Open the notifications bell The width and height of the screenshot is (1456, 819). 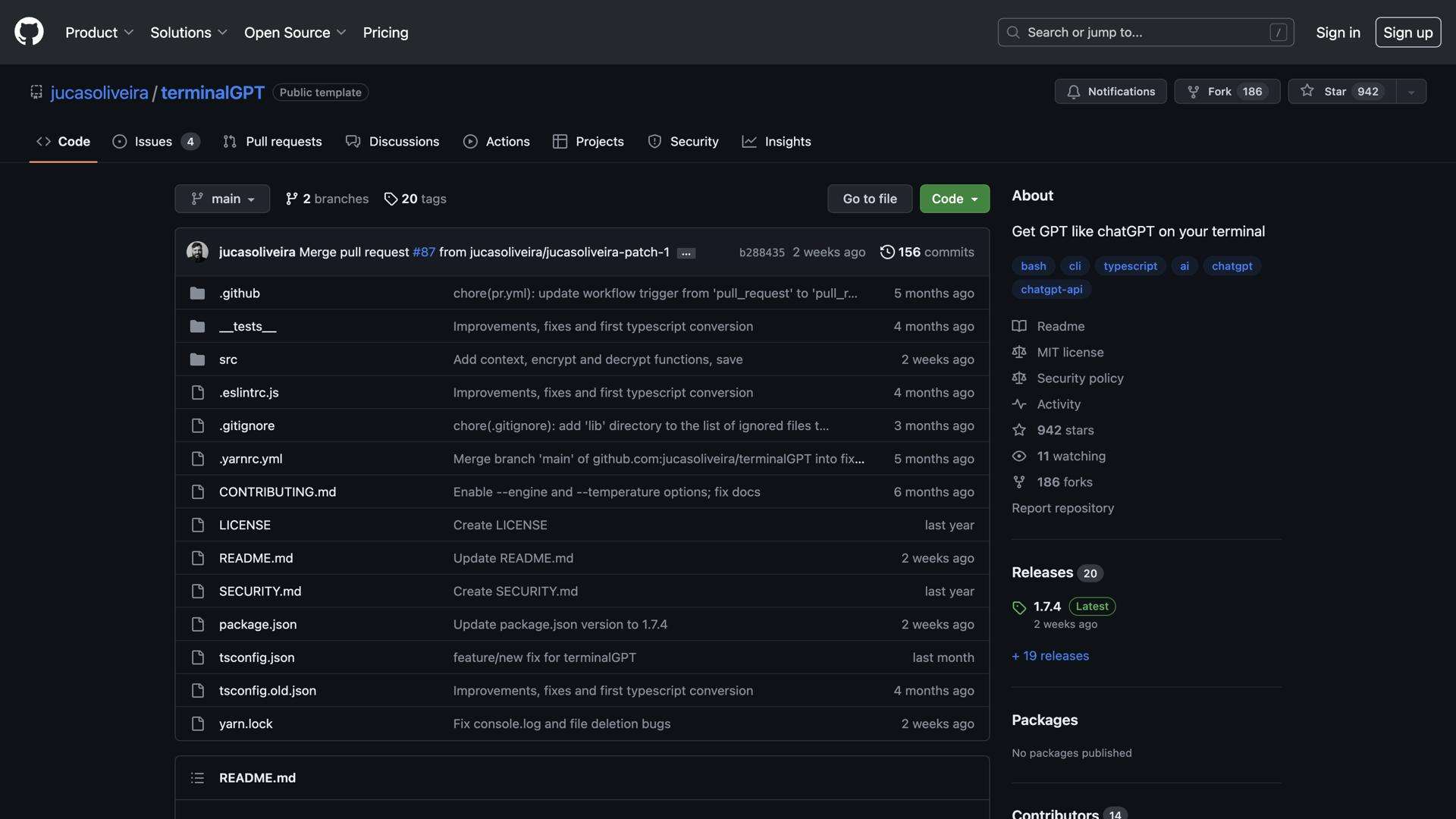[1074, 91]
